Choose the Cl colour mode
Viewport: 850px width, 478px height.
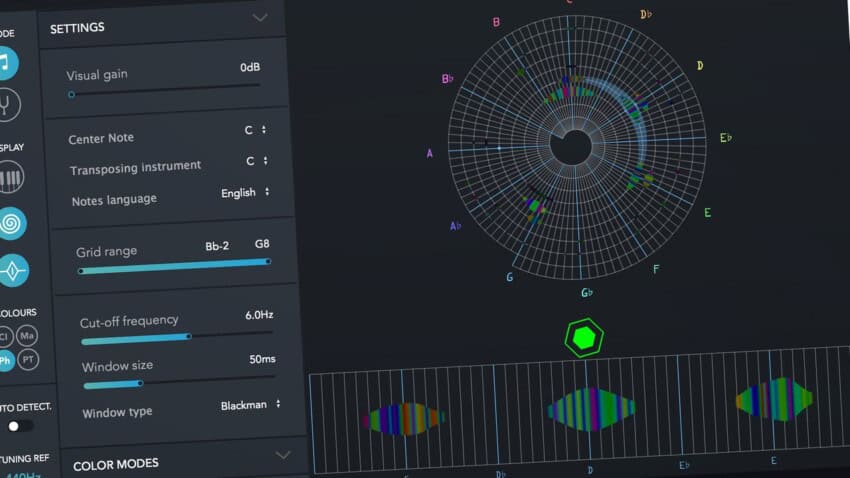click(x=5, y=337)
